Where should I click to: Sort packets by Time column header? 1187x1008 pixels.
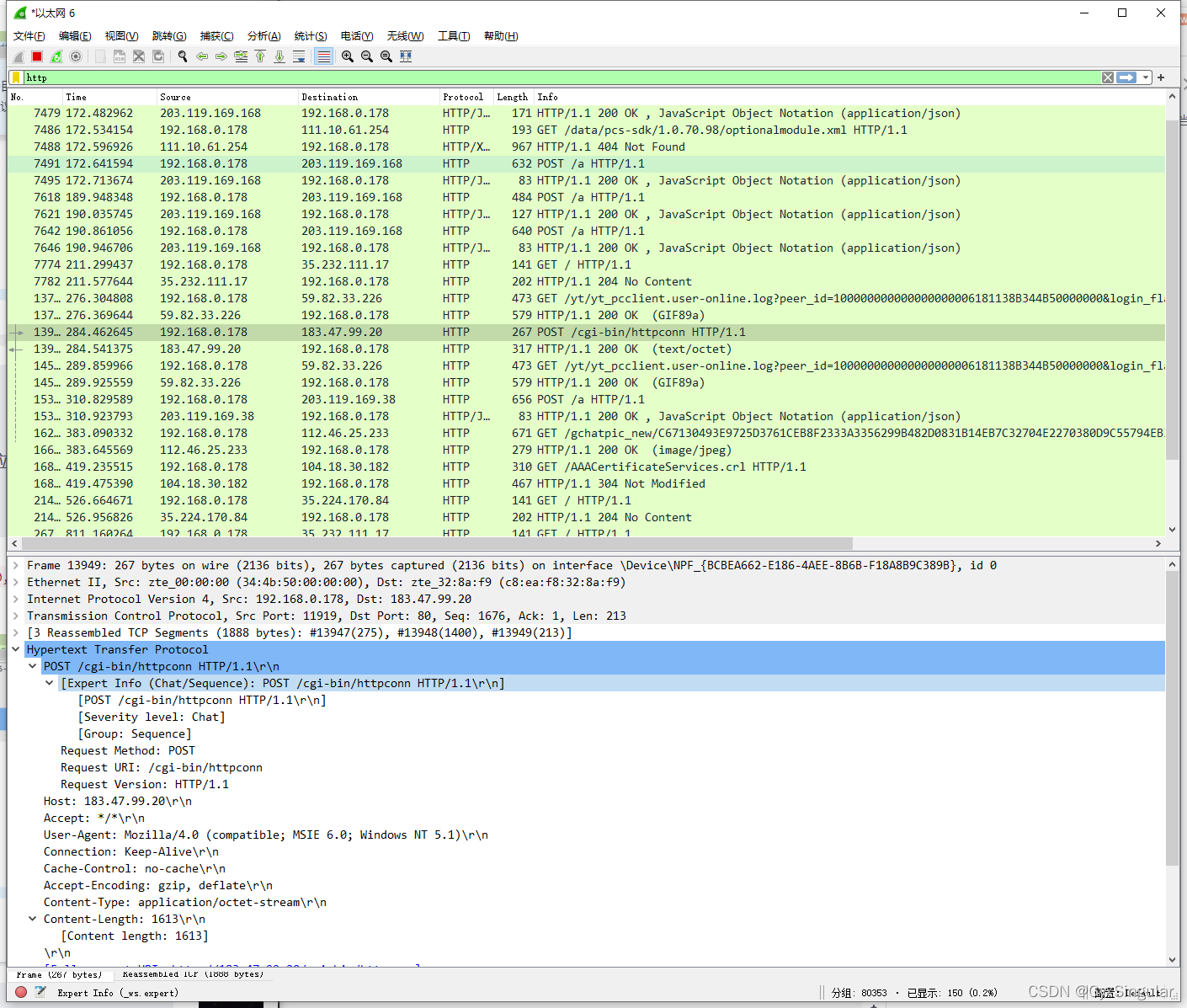pyautogui.click(x=109, y=97)
